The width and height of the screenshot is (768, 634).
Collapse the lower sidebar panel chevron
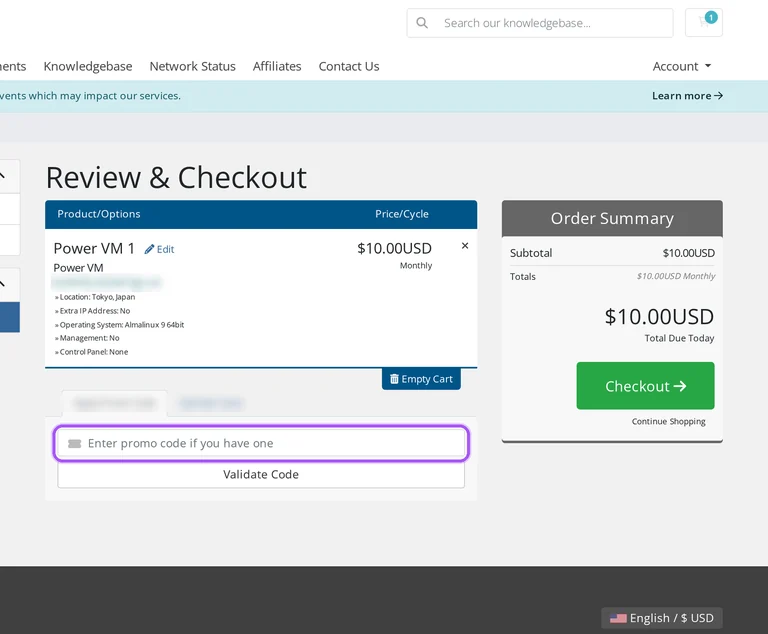(x=2, y=284)
